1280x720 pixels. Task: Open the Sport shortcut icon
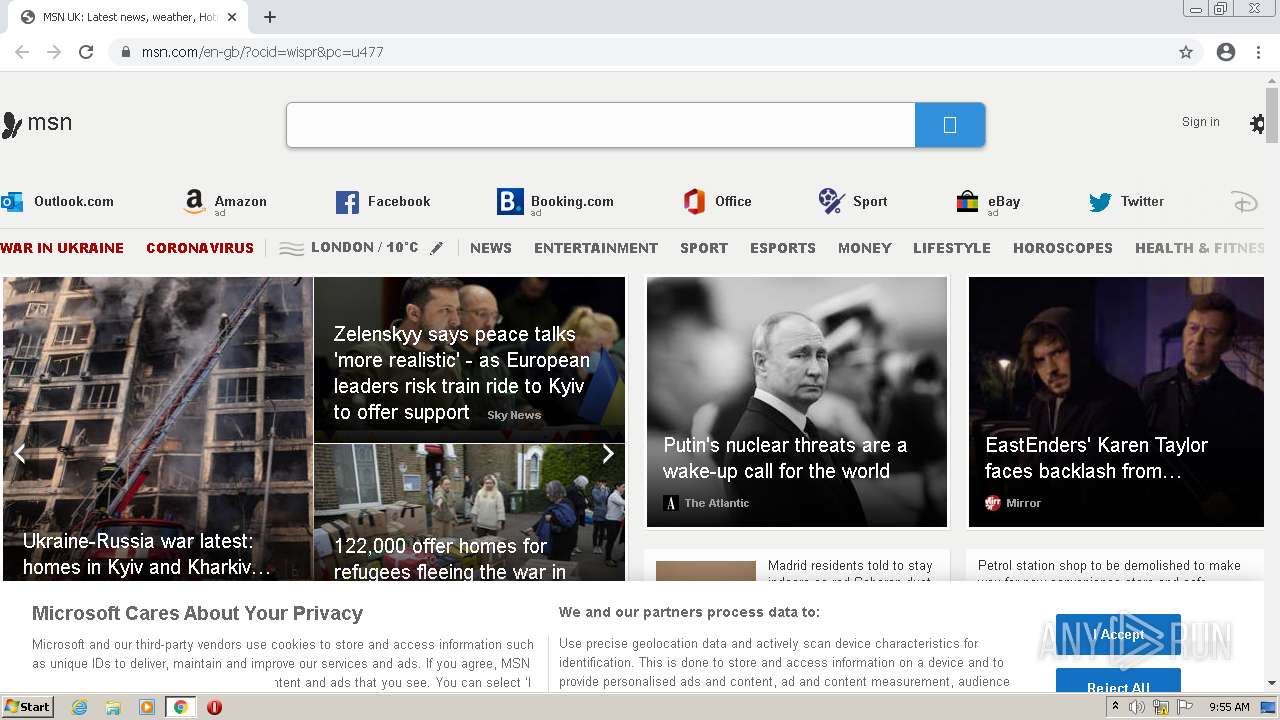(x=832, y=201)
